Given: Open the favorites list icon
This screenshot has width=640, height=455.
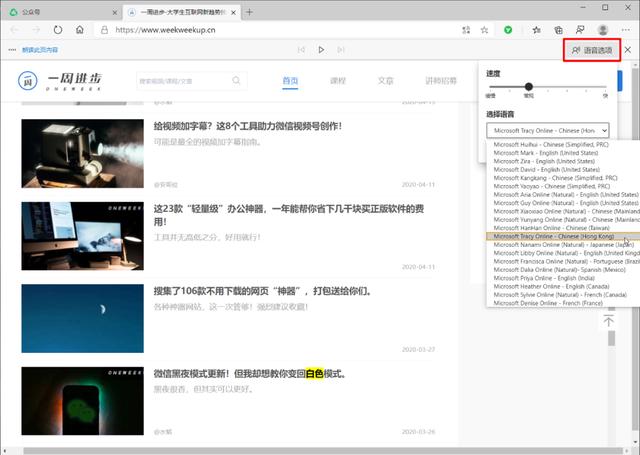Looking at the screenshot, I should pyautogui.click(x=537, y=30).
